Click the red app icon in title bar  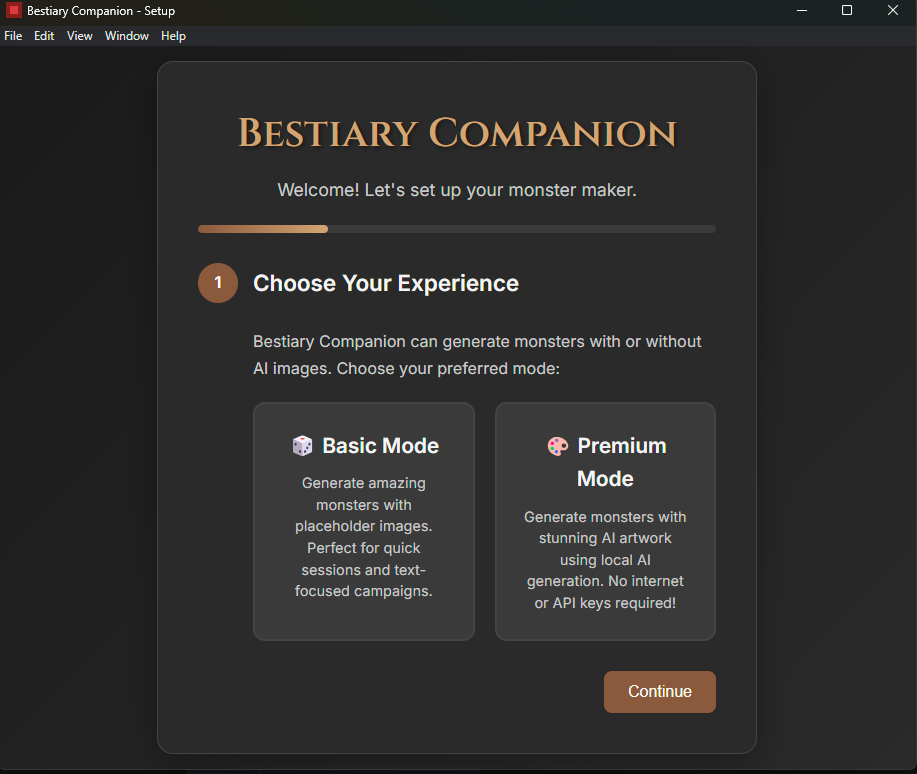click(14, 11)
